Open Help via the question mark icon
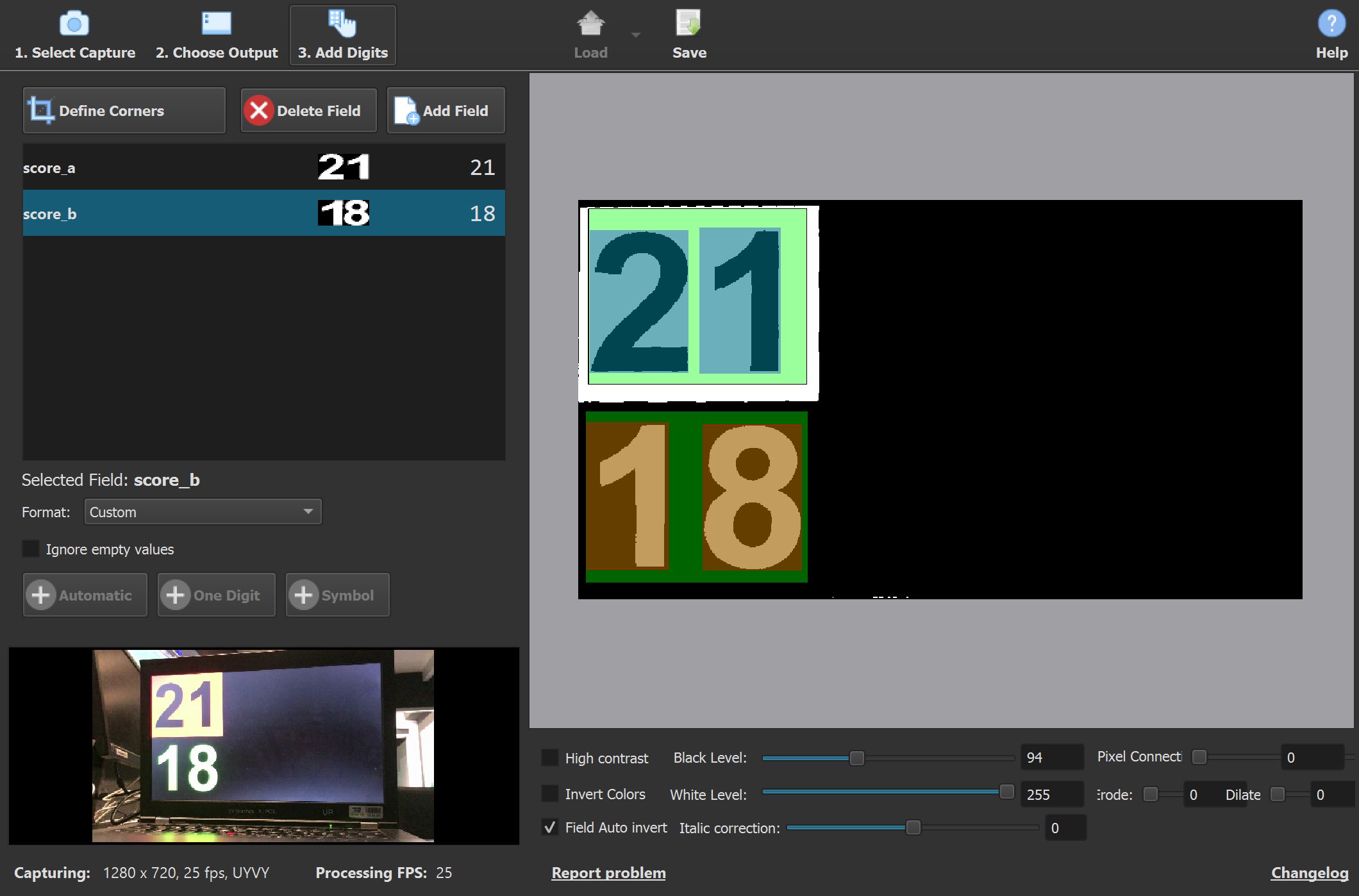Screen dimensions: 1359x896 click(1331, 24)
